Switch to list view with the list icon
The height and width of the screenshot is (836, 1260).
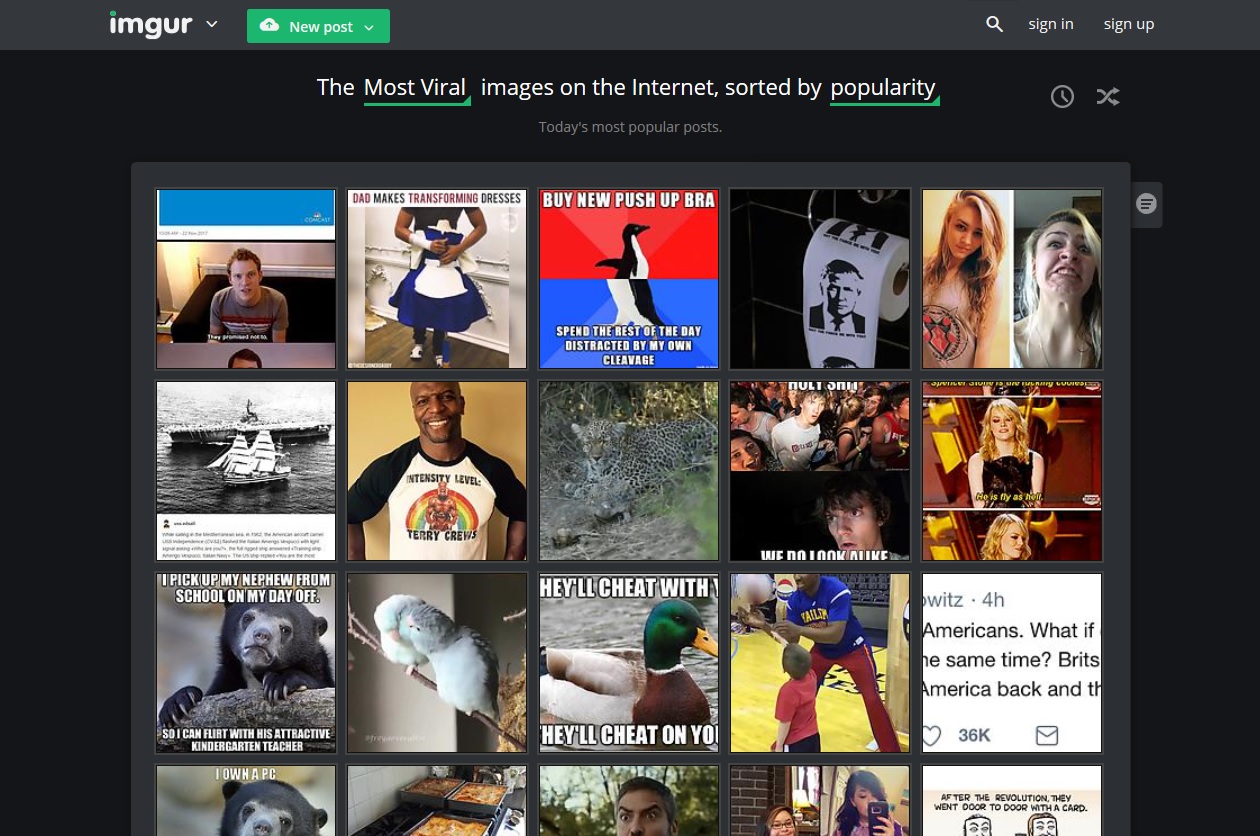point(1146,203)
